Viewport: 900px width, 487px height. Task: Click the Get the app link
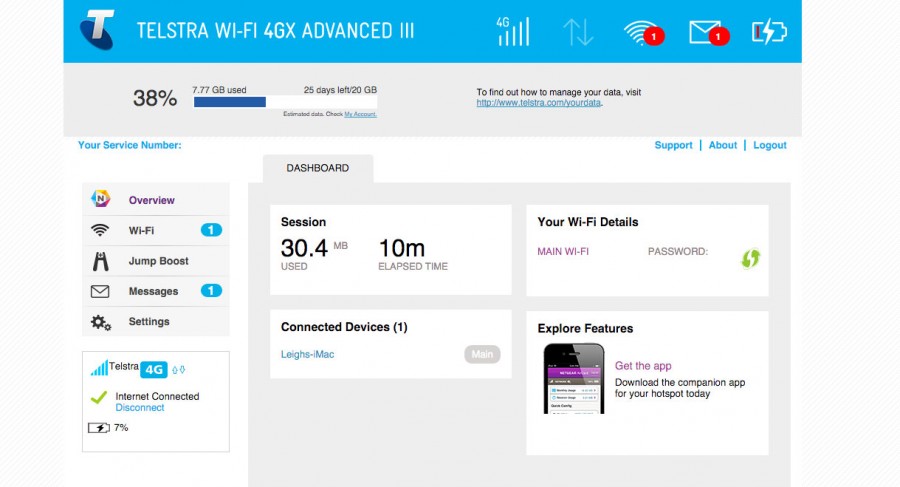(x=643, y=366)
